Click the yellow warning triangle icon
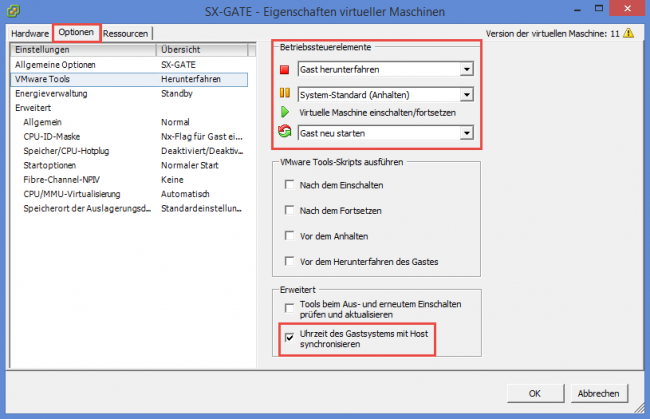Viewport: 650px width, 419px height. (x=628, y=33)
